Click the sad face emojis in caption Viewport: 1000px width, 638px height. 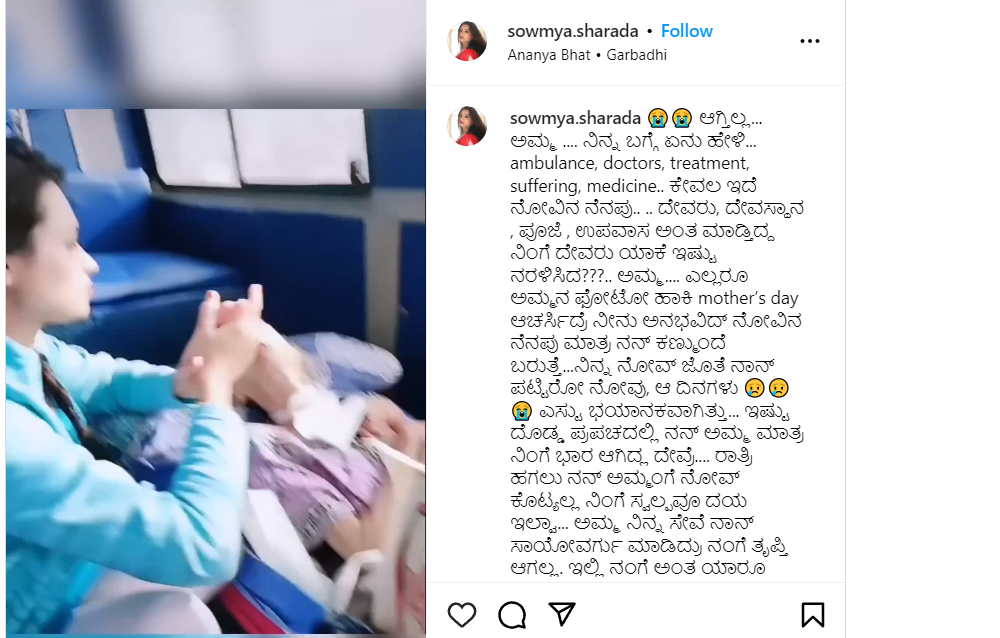pos(767,388)
